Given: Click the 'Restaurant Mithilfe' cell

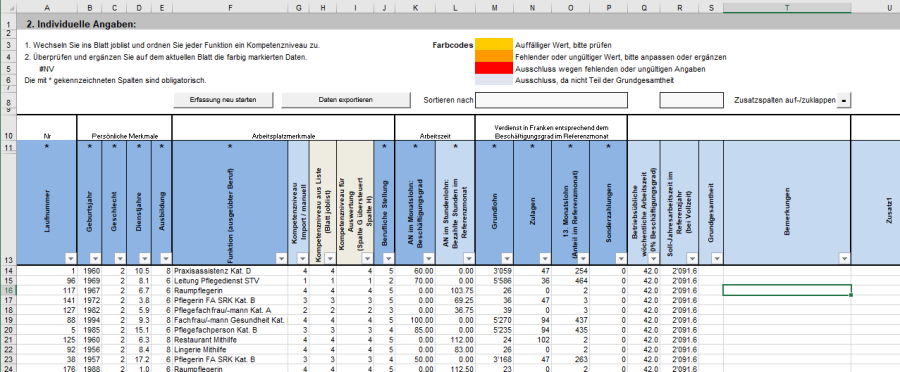Looking at the screenshot, I should [230, 340].
